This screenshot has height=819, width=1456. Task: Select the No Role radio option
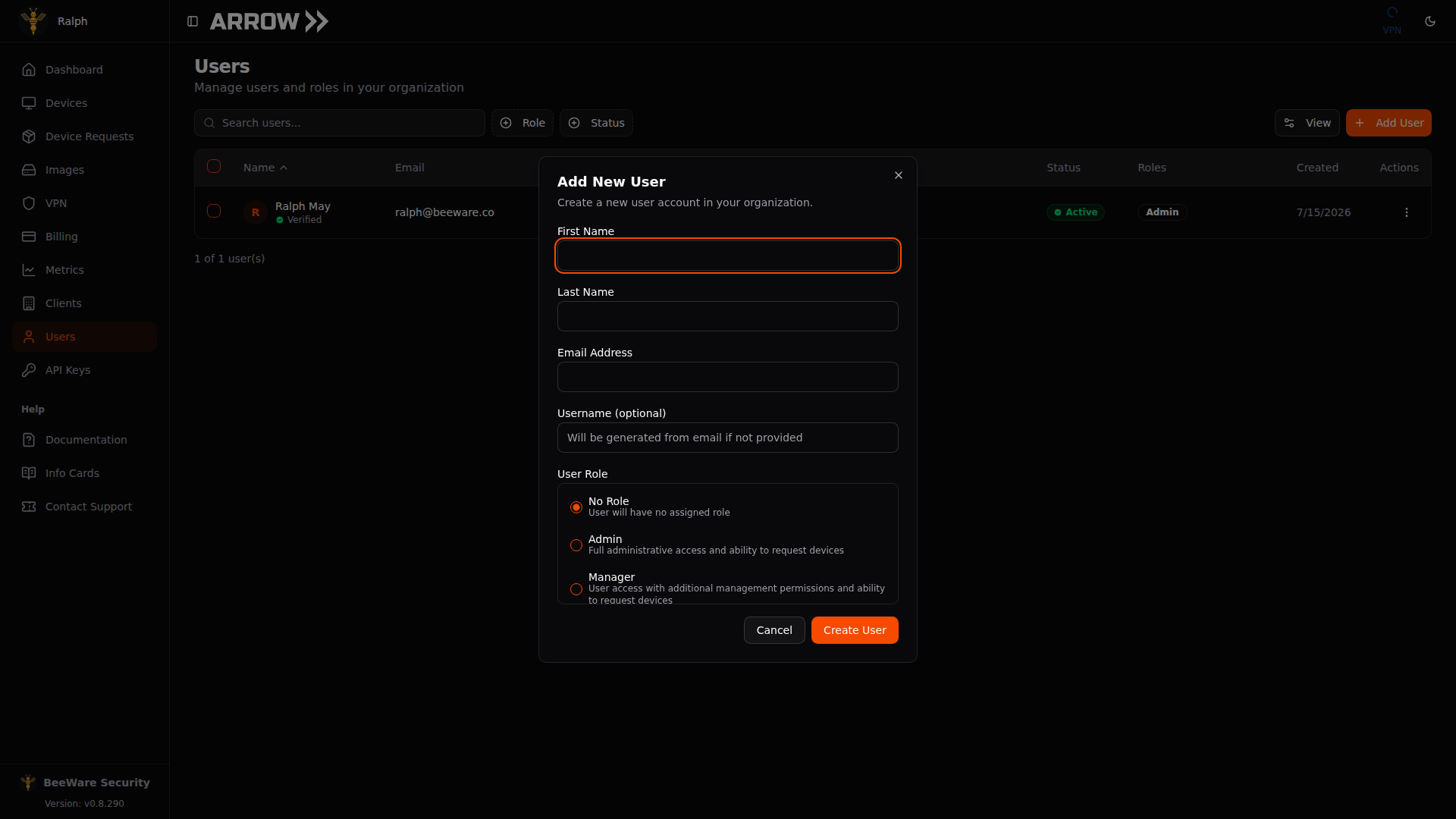coord(576,507)
